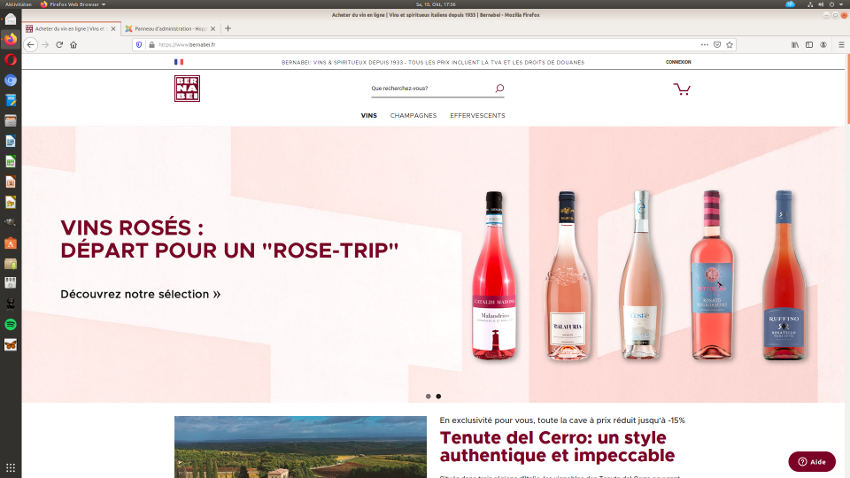
Task: Open tracking protection shield info
Action: click(x=139, y=45)
